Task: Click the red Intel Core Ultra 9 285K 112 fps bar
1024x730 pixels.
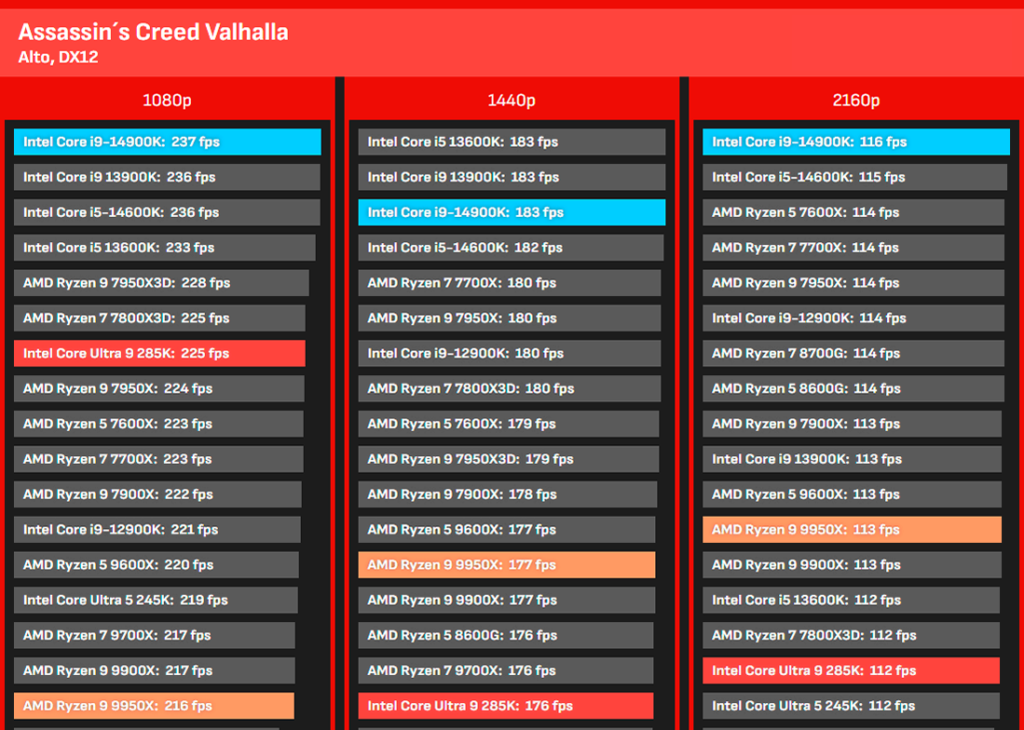Action: tap(851, 671)
